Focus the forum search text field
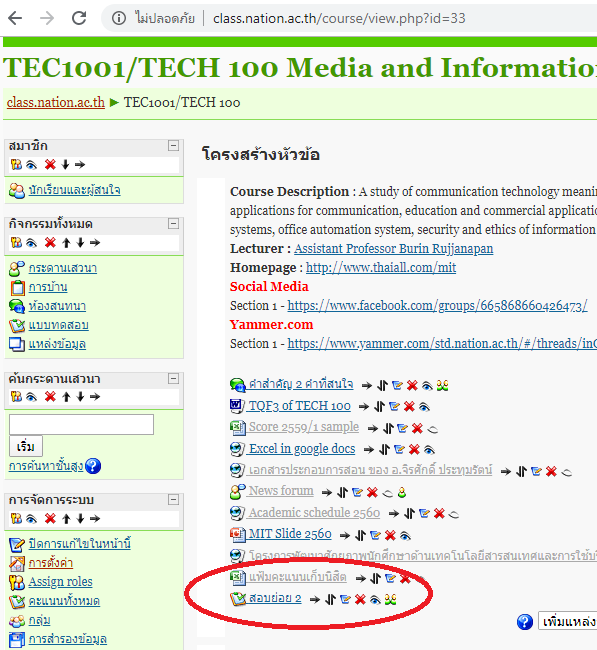Screen dimensions: 597x650 [82, 424]
